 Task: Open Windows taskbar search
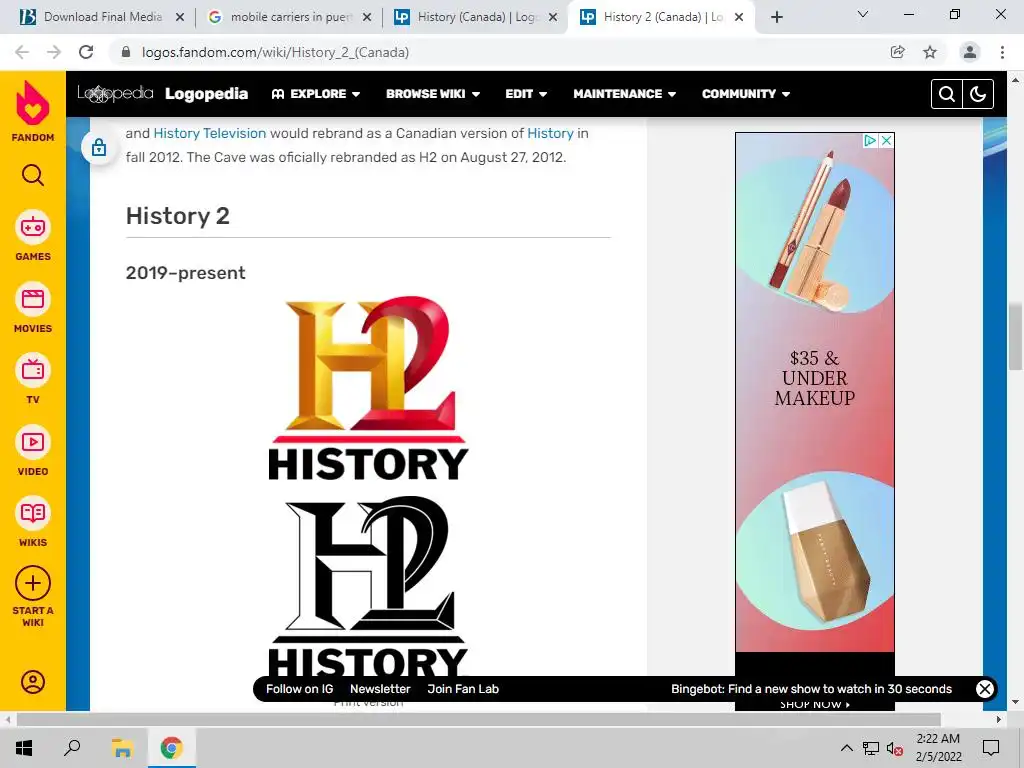(x=72, y=748)
